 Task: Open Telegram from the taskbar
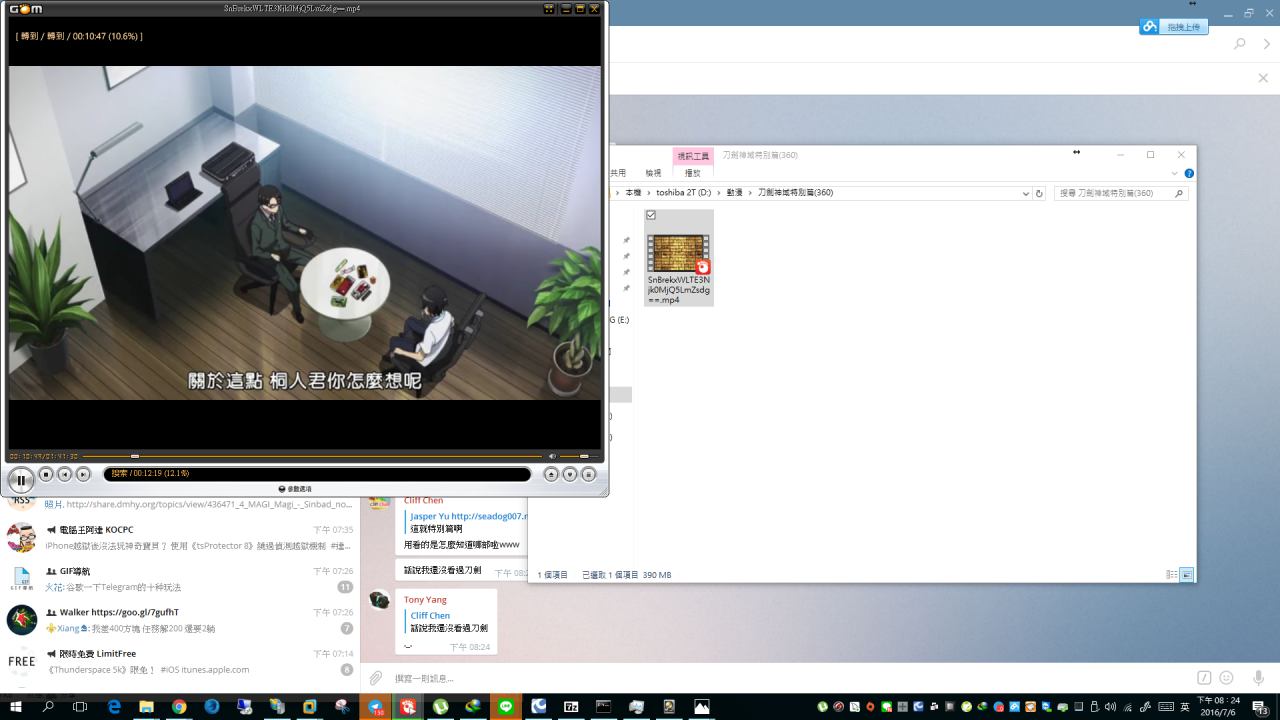pos(376,706)
